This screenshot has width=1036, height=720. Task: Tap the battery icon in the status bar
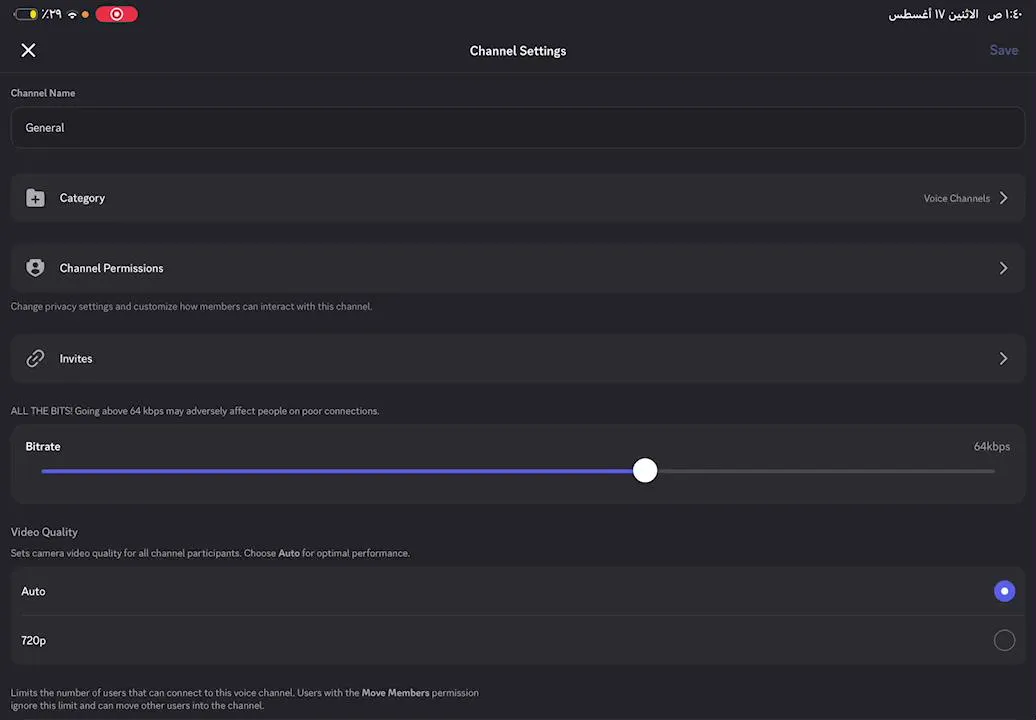[x=26, y=14]
